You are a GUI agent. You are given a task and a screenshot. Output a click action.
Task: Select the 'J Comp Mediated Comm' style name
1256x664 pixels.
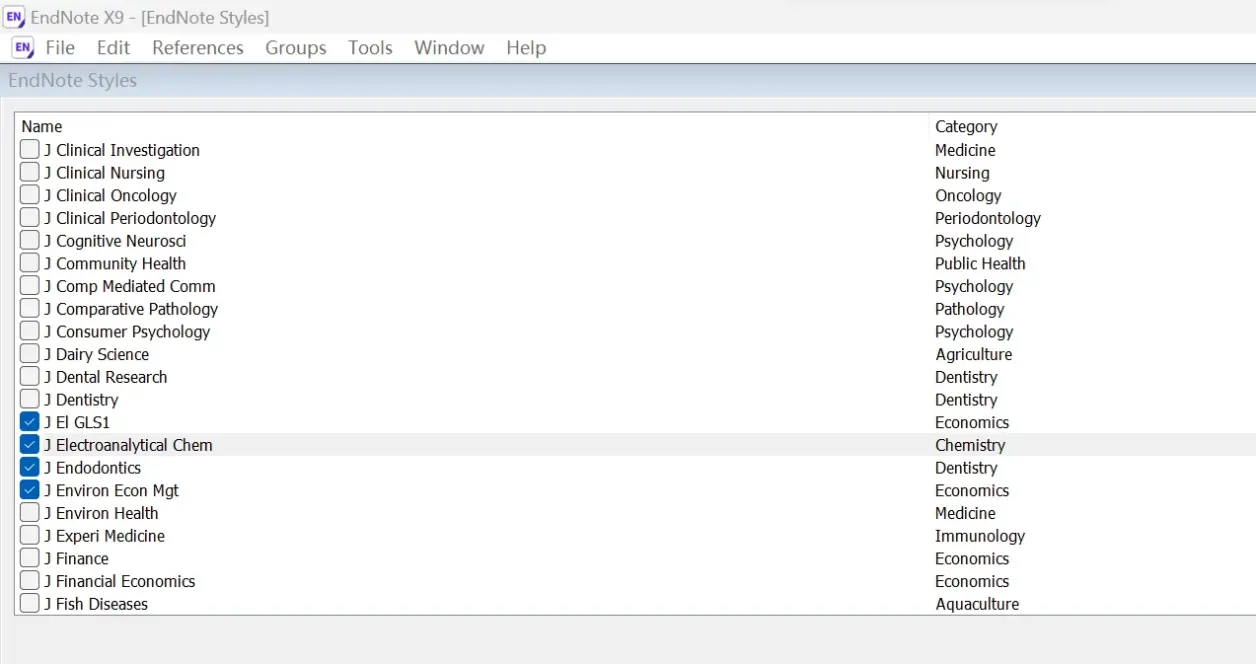[x=130, y=286]
